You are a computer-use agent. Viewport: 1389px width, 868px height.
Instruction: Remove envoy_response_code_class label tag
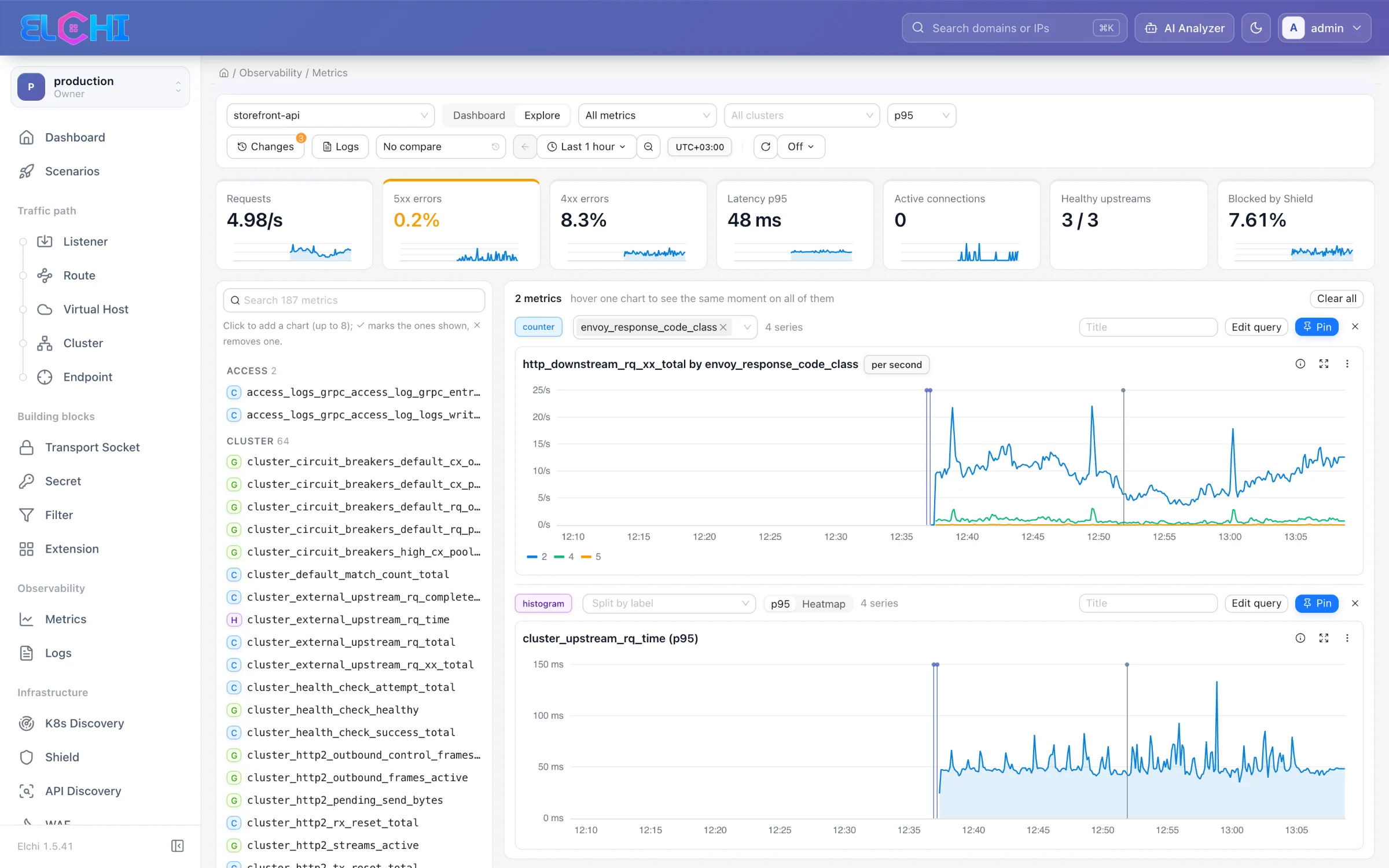click(723, 327)
